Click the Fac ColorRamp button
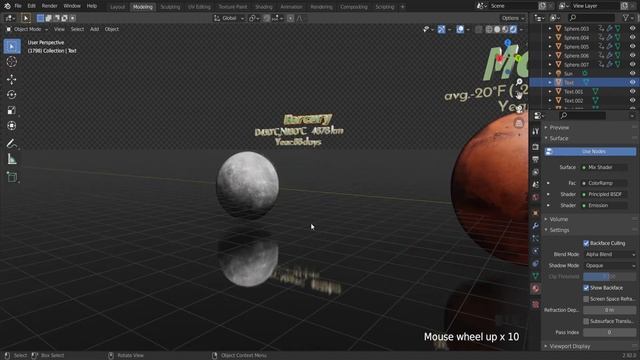Screen dimensions: 640x360 click(x=604, y=183)
